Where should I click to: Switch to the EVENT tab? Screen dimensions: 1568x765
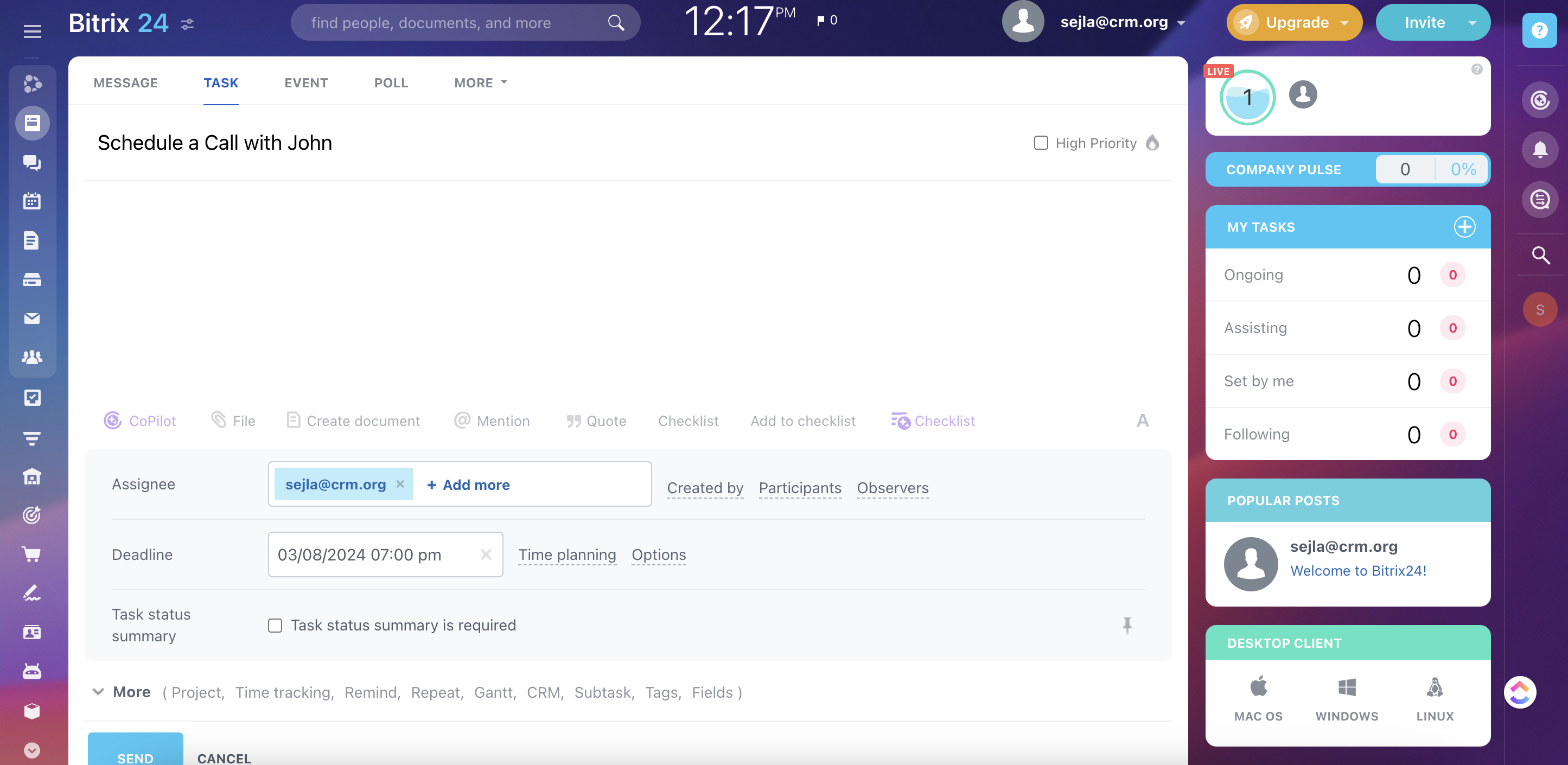306,83
